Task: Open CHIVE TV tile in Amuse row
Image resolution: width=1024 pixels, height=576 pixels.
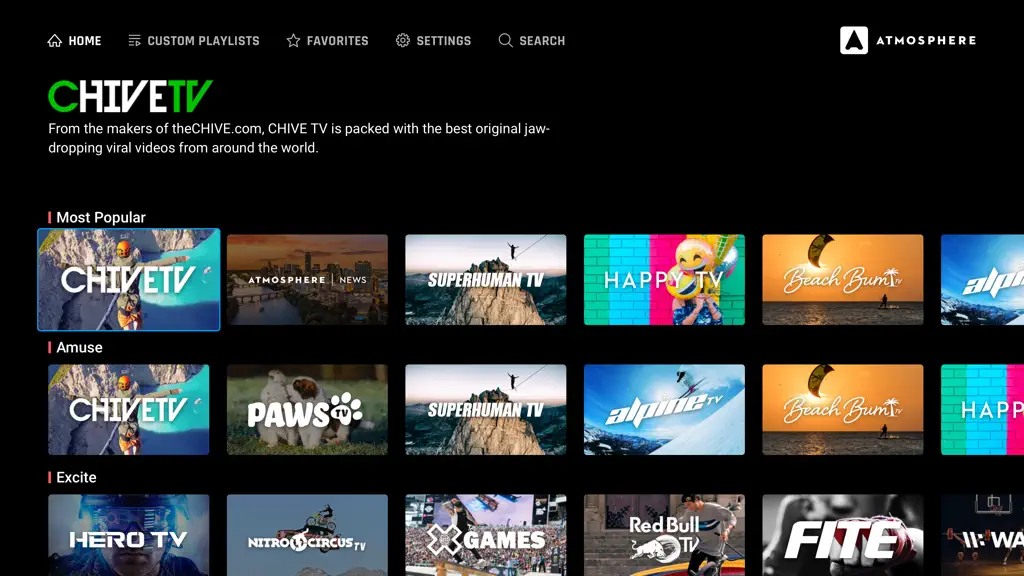Action: tap(129, 409)
